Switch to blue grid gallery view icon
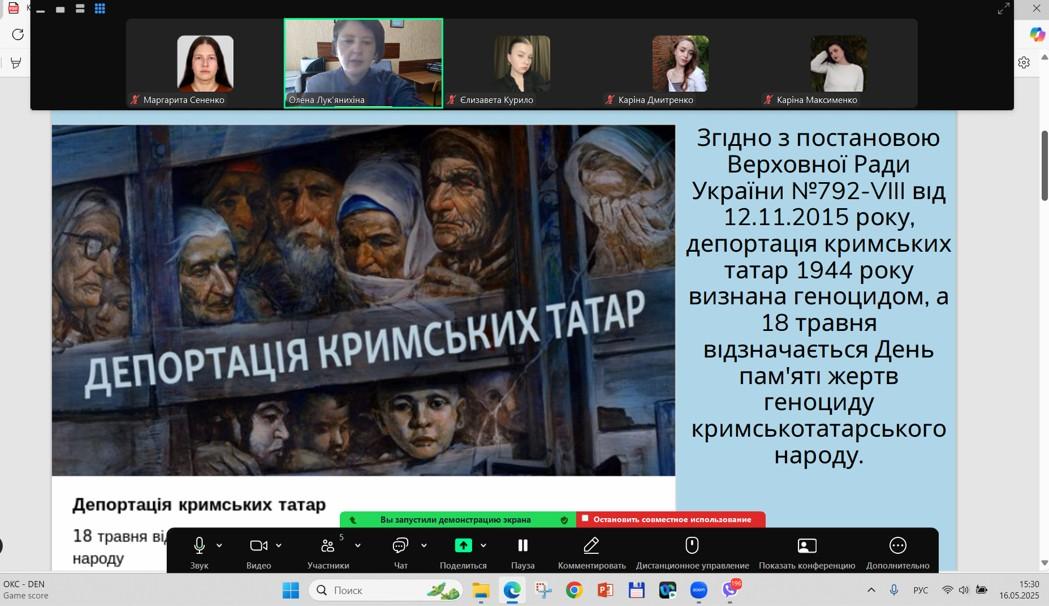Screen dimensions: 1049x606 click(100, 9)
